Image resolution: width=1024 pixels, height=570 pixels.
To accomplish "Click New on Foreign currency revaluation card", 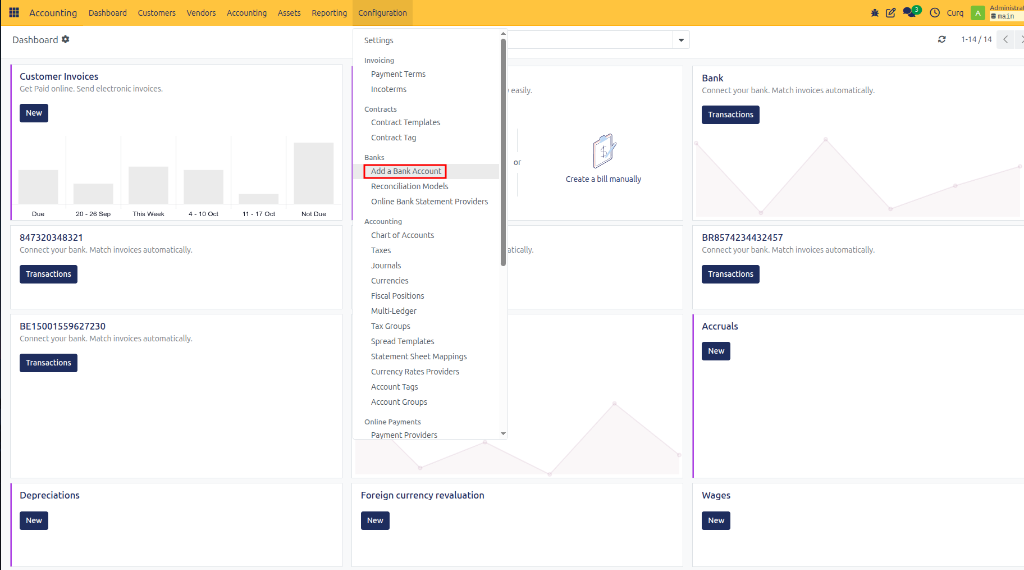I will 375,520.
